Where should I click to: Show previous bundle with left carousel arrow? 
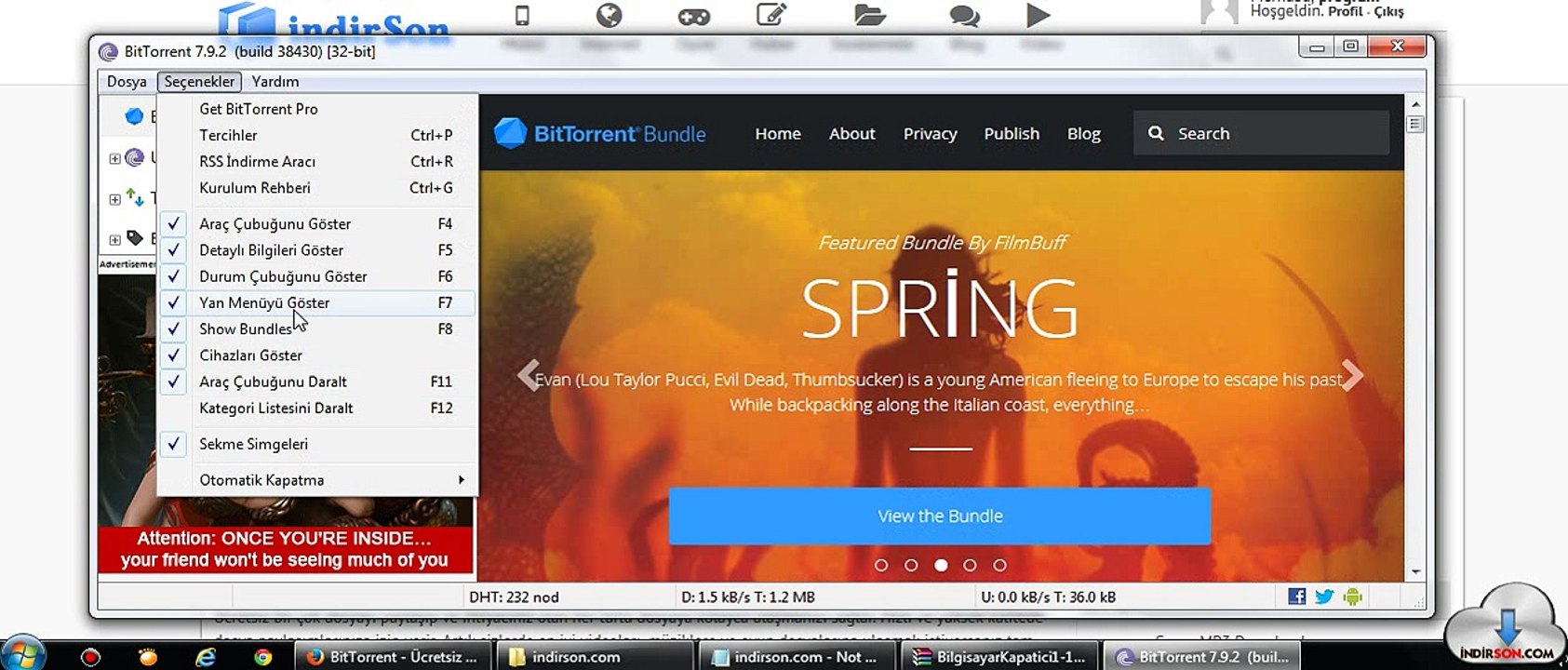coord(529,375)
